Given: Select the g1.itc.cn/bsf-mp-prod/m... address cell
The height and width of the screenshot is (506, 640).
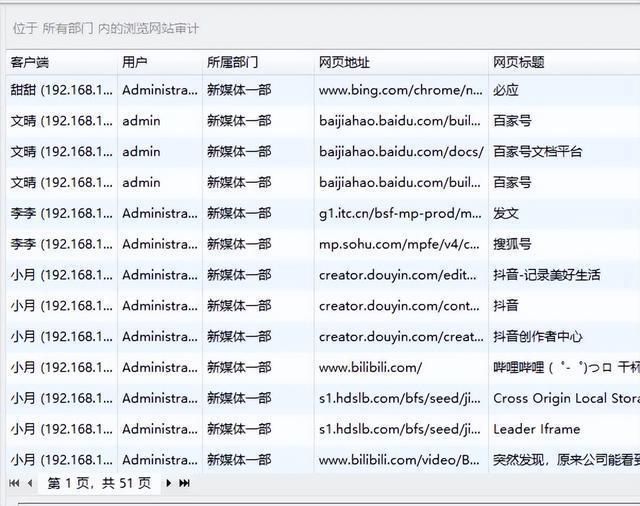Looking at the screenshot, I should point(401,213).
